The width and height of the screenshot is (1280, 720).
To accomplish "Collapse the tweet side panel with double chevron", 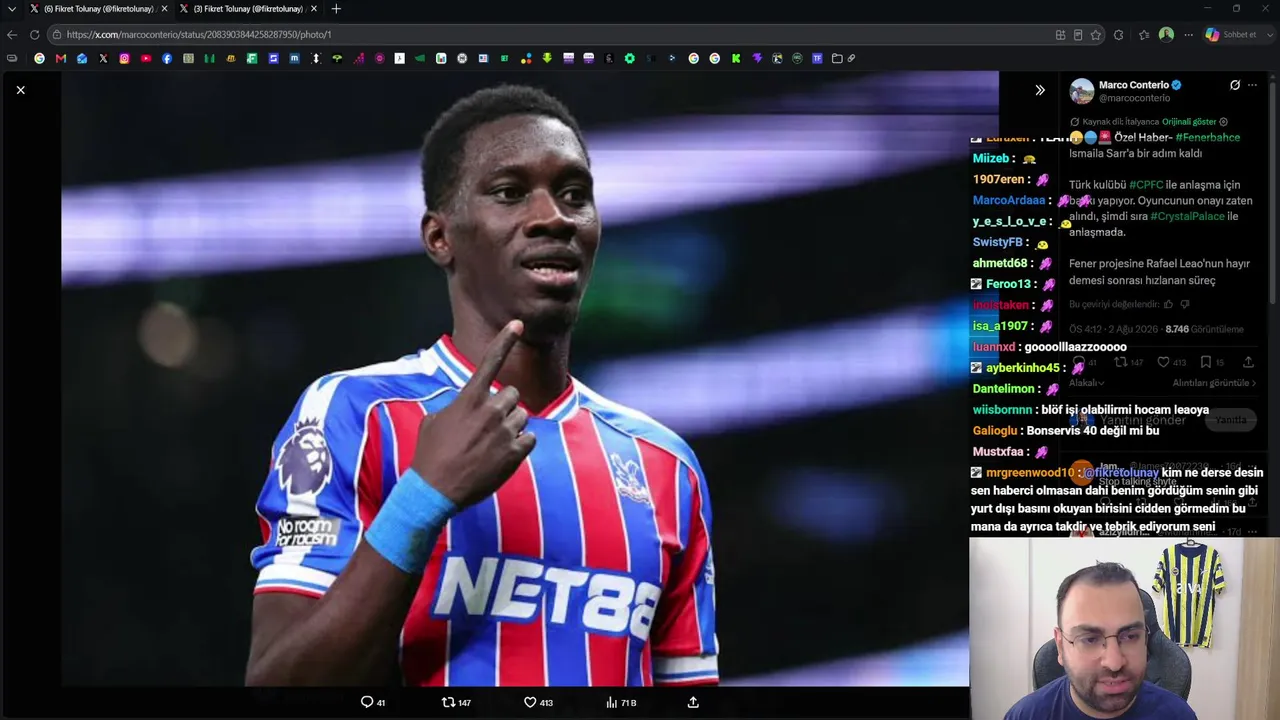I will click(x=1040, y=90).
